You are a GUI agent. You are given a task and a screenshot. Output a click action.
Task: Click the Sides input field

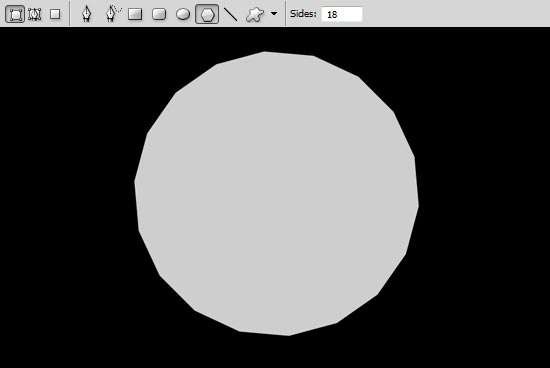[342, 14]
